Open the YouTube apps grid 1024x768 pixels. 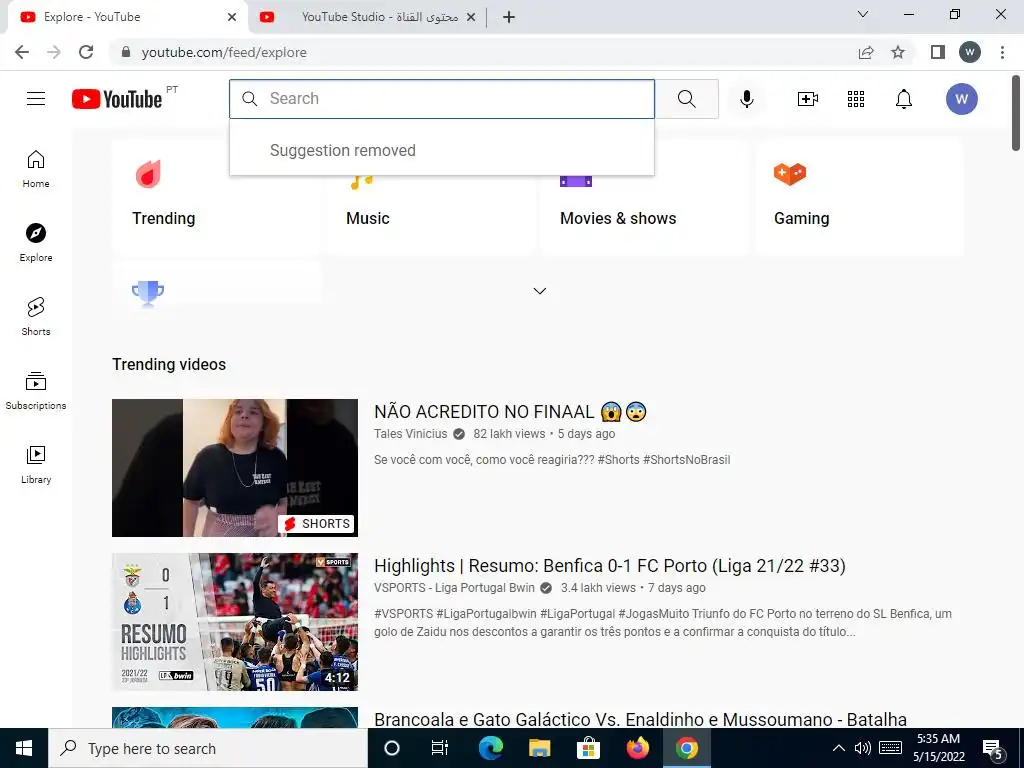(856, 99)
